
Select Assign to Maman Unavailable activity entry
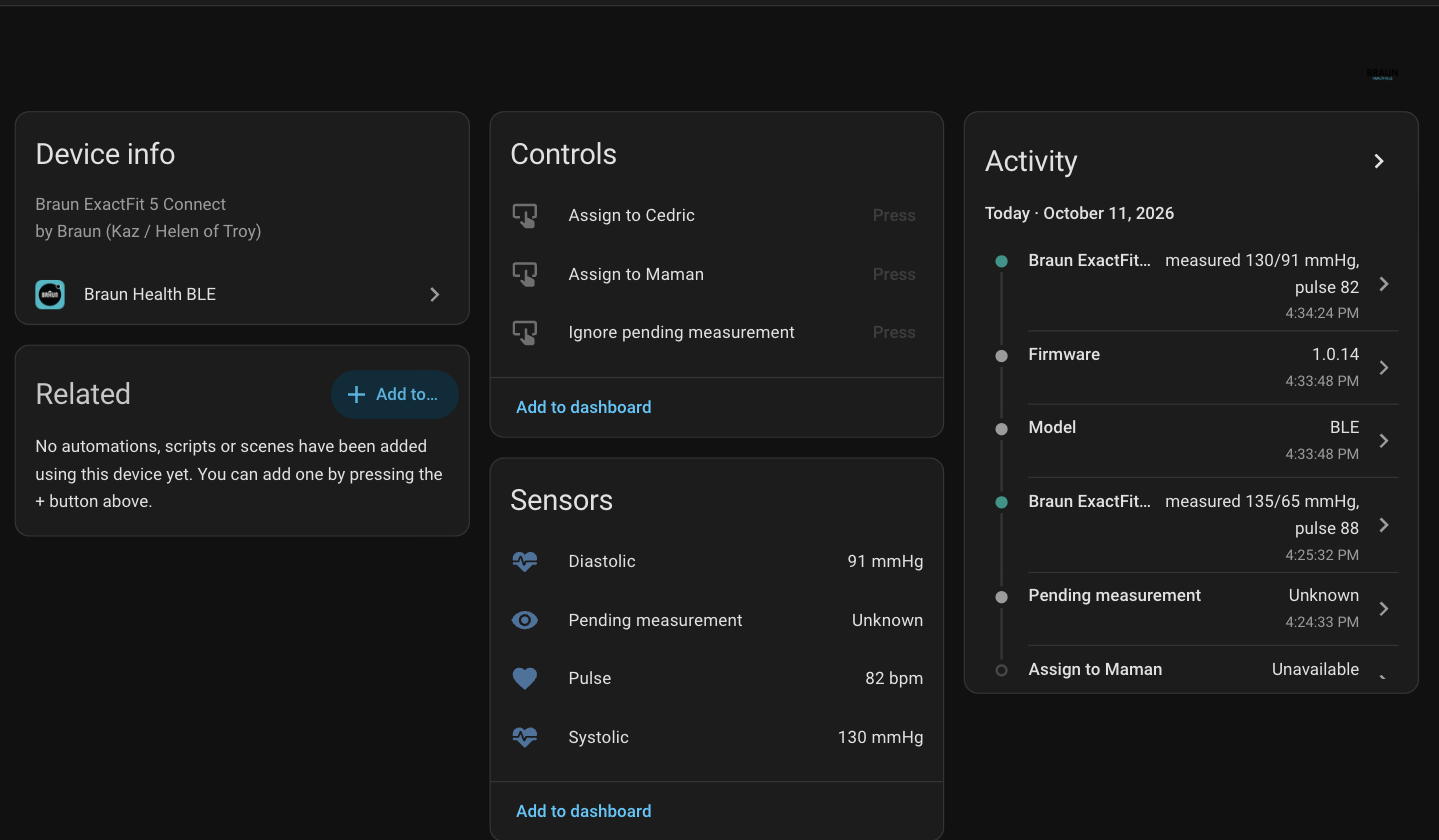[1194, 669]
